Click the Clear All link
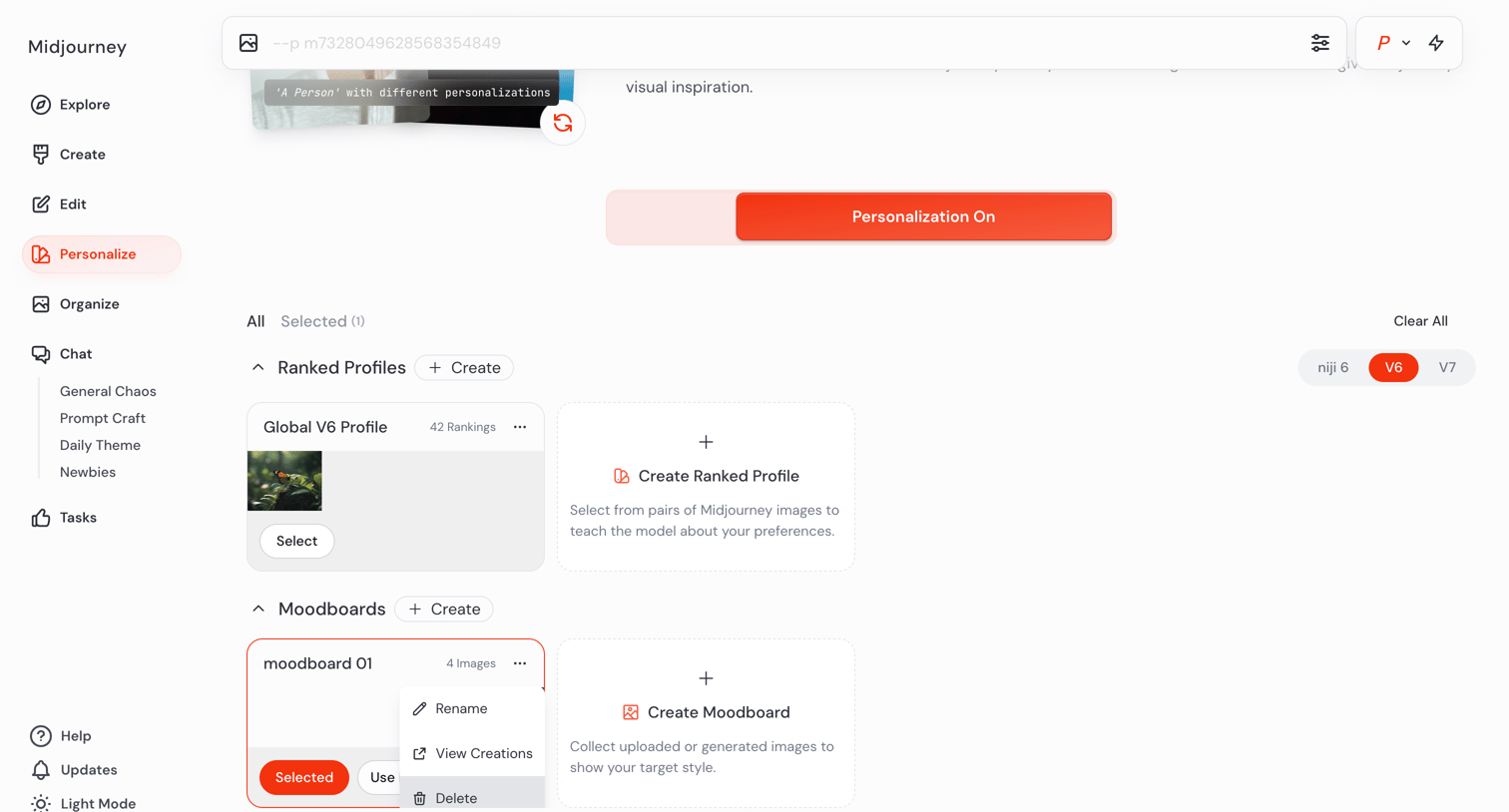1509x812 pixels. coord(1420,321)
